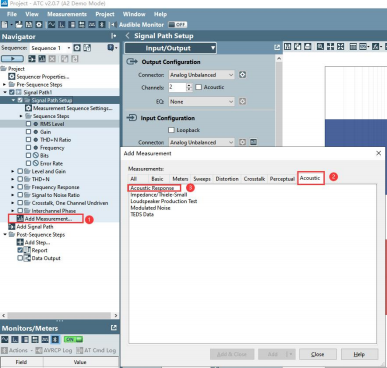Click the Run Sequence play button
Viewport: 387px width, 368px height.
[x=12, y=59]
